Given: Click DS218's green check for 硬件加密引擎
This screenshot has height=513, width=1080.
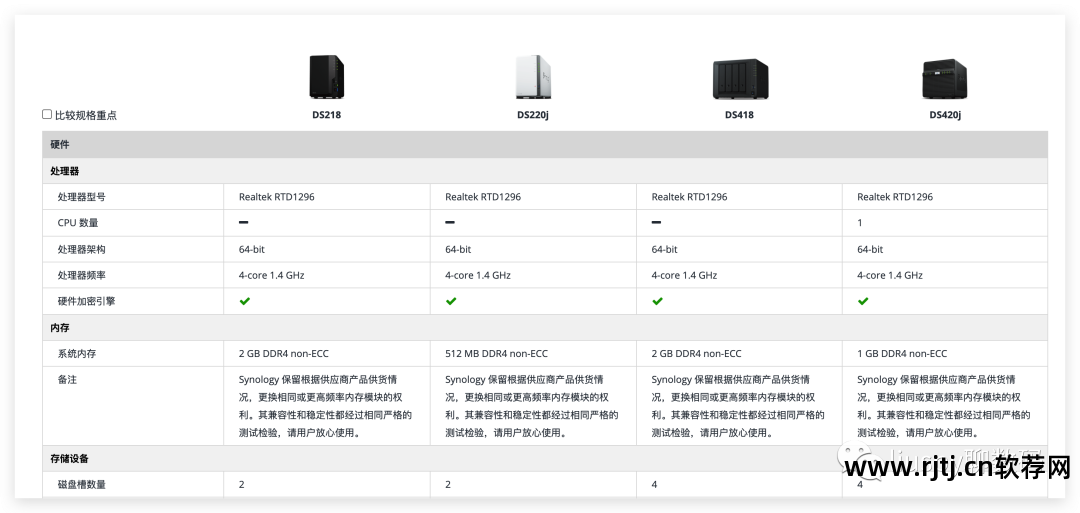Looking at the screenshot, I should point(245,301).
